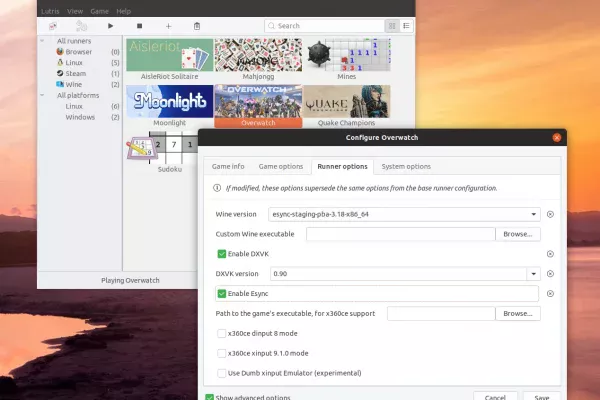Switch to the Game info tab
Image resolution: width=600 pixels, height=400 pixels.
pos(228,167)
